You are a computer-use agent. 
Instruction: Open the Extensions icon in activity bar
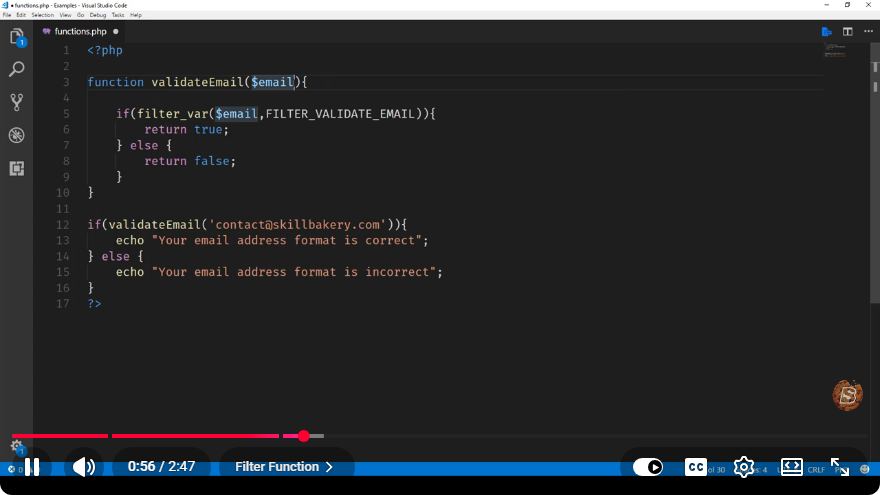pos(17,168)
